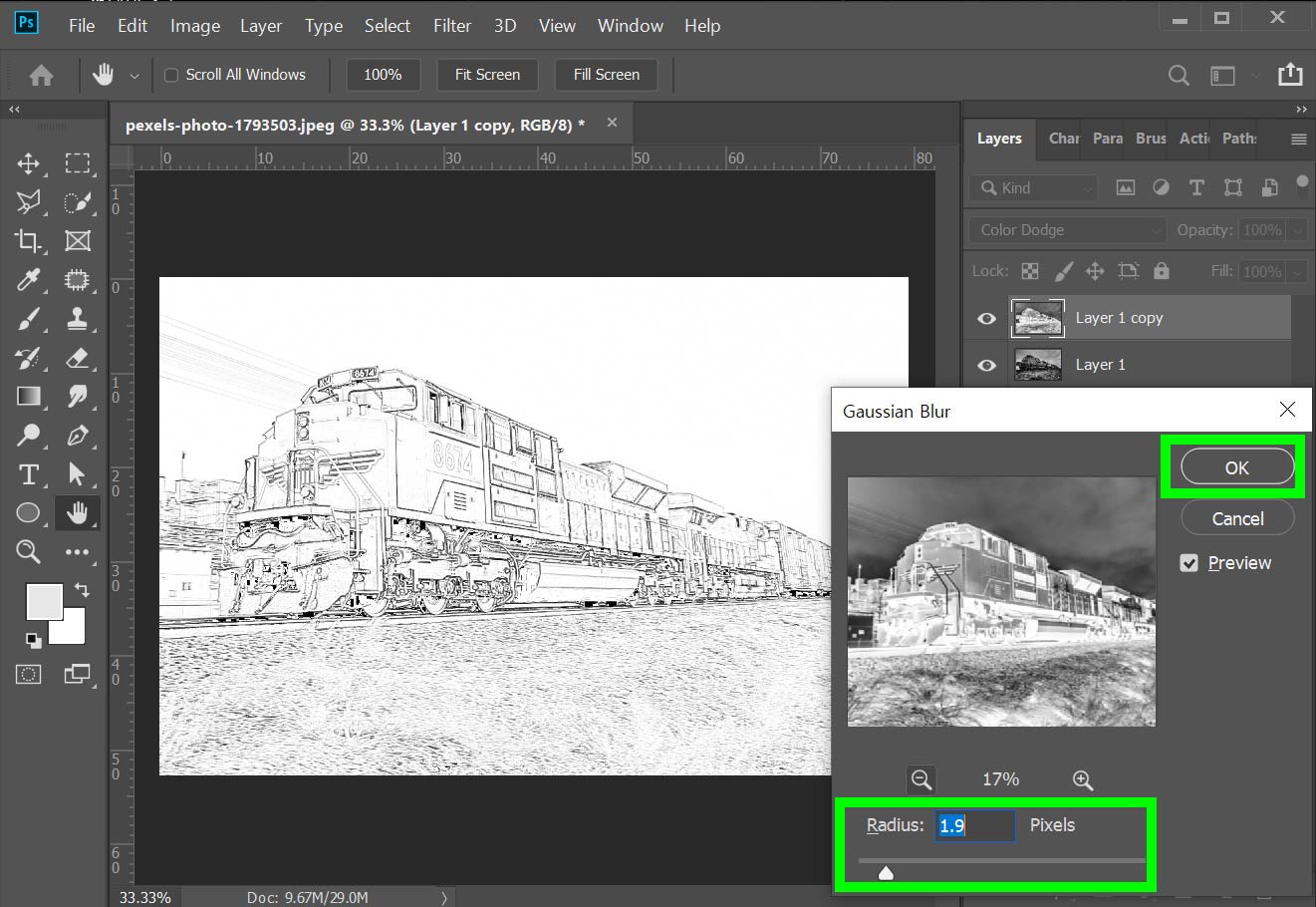Select the Crop tool
The height and width of the screenshot is (907, 1316).
(28, 241)
